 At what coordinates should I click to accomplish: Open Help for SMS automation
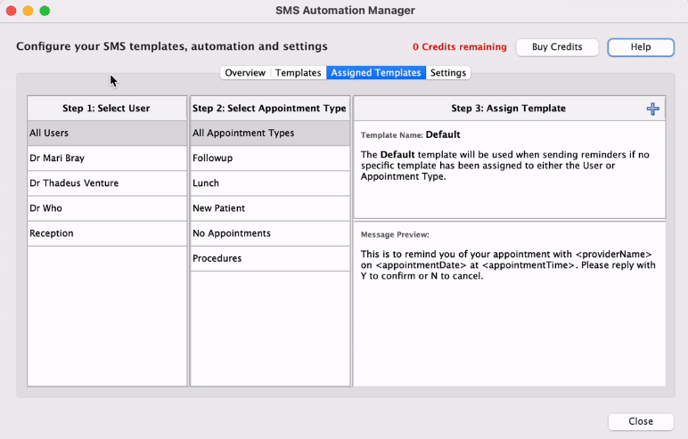(641, 47)
